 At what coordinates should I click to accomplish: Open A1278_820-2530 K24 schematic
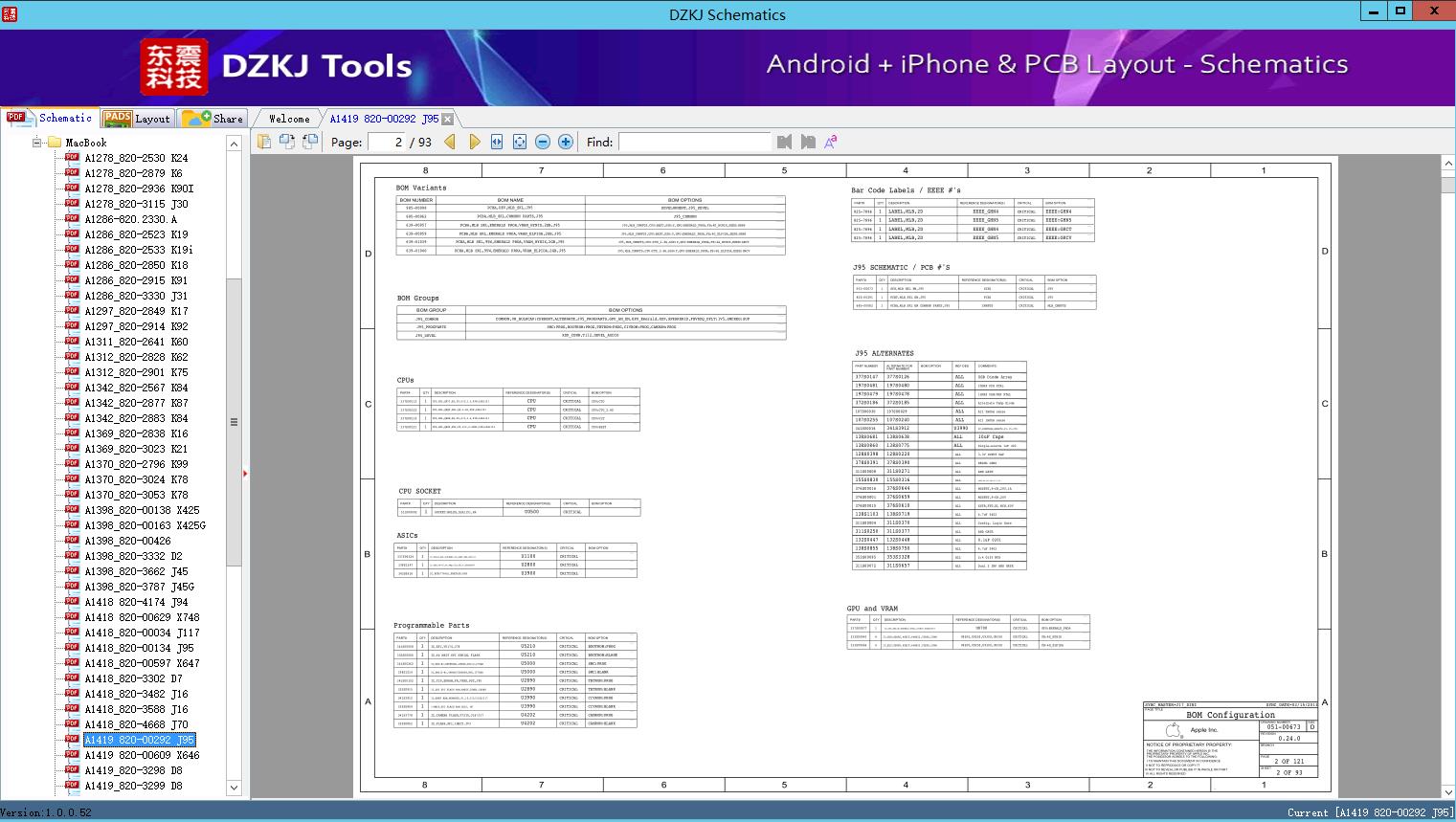[x=136, y=158]
